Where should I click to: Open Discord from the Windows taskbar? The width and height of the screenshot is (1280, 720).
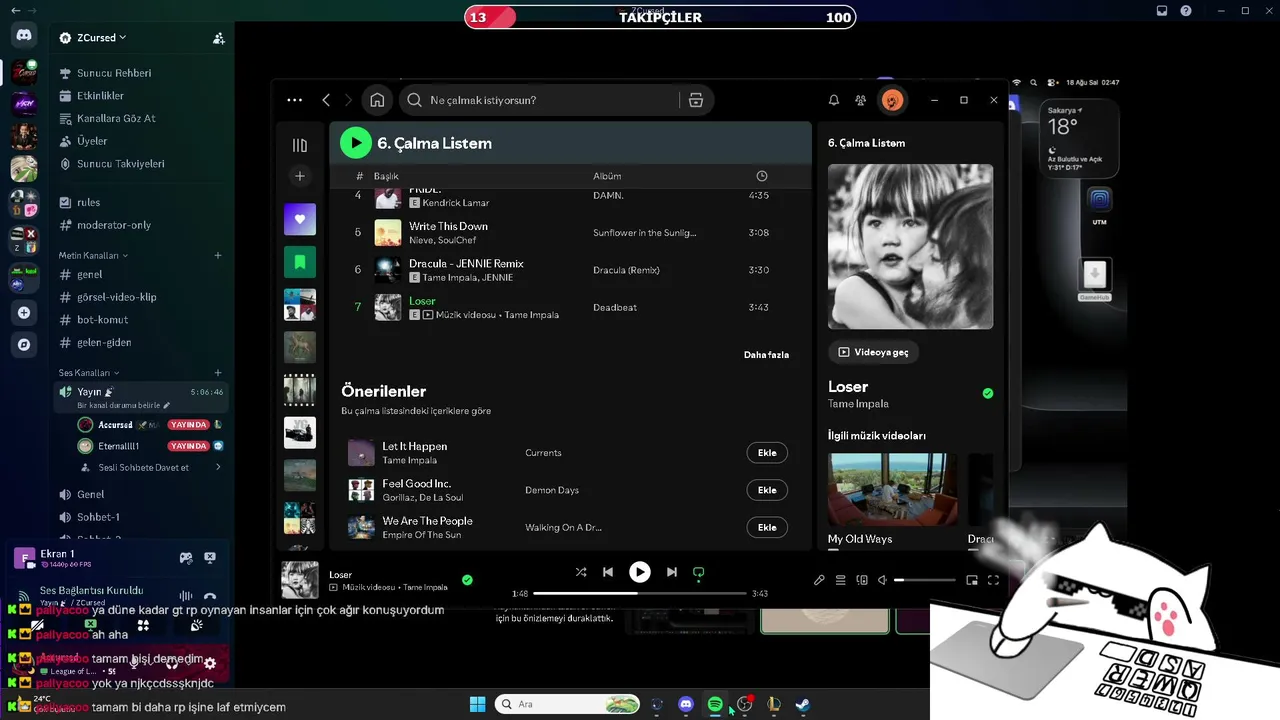686,704
